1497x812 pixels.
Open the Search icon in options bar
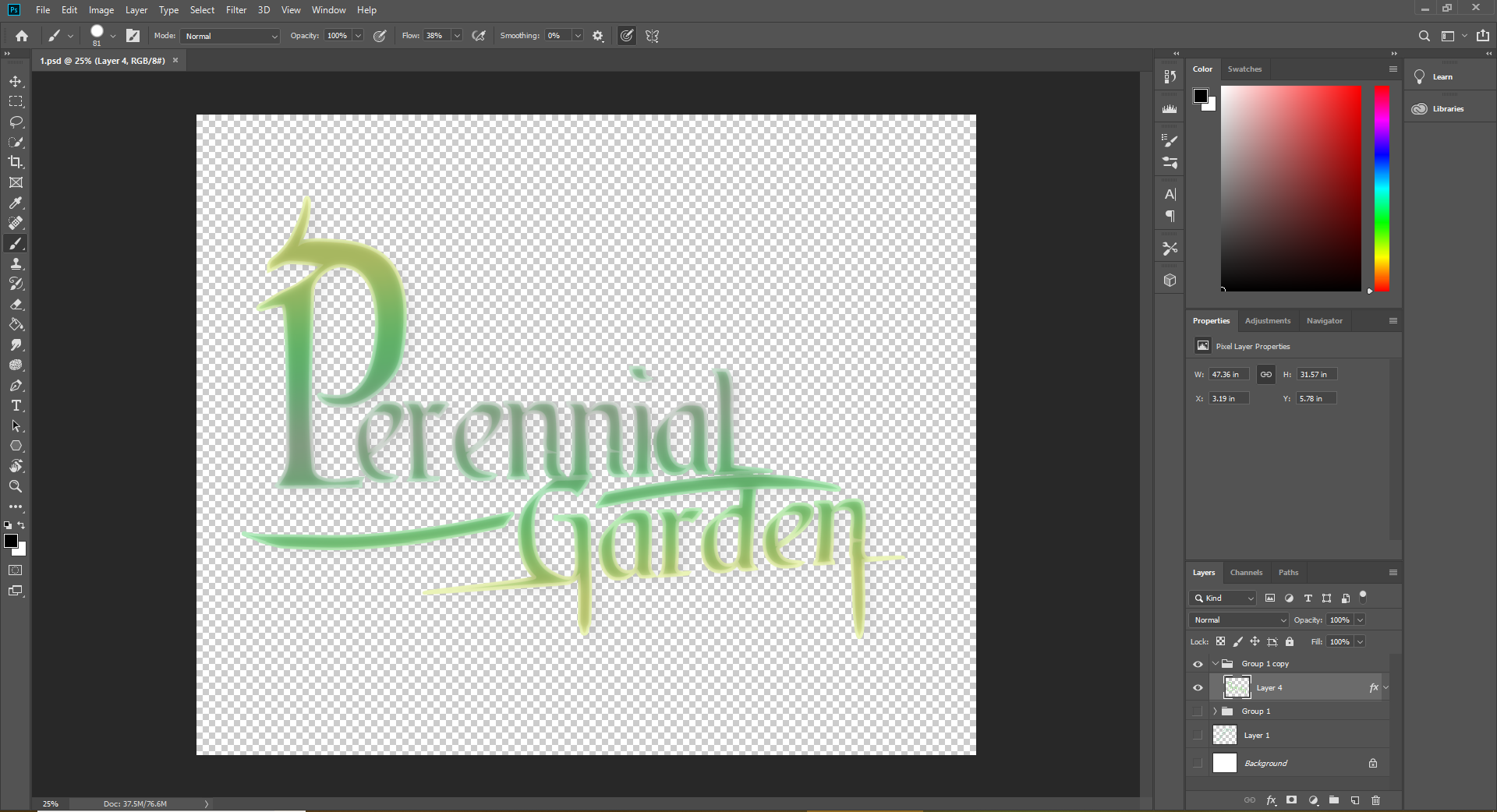pyautogui.click(x=1424, y=36)
